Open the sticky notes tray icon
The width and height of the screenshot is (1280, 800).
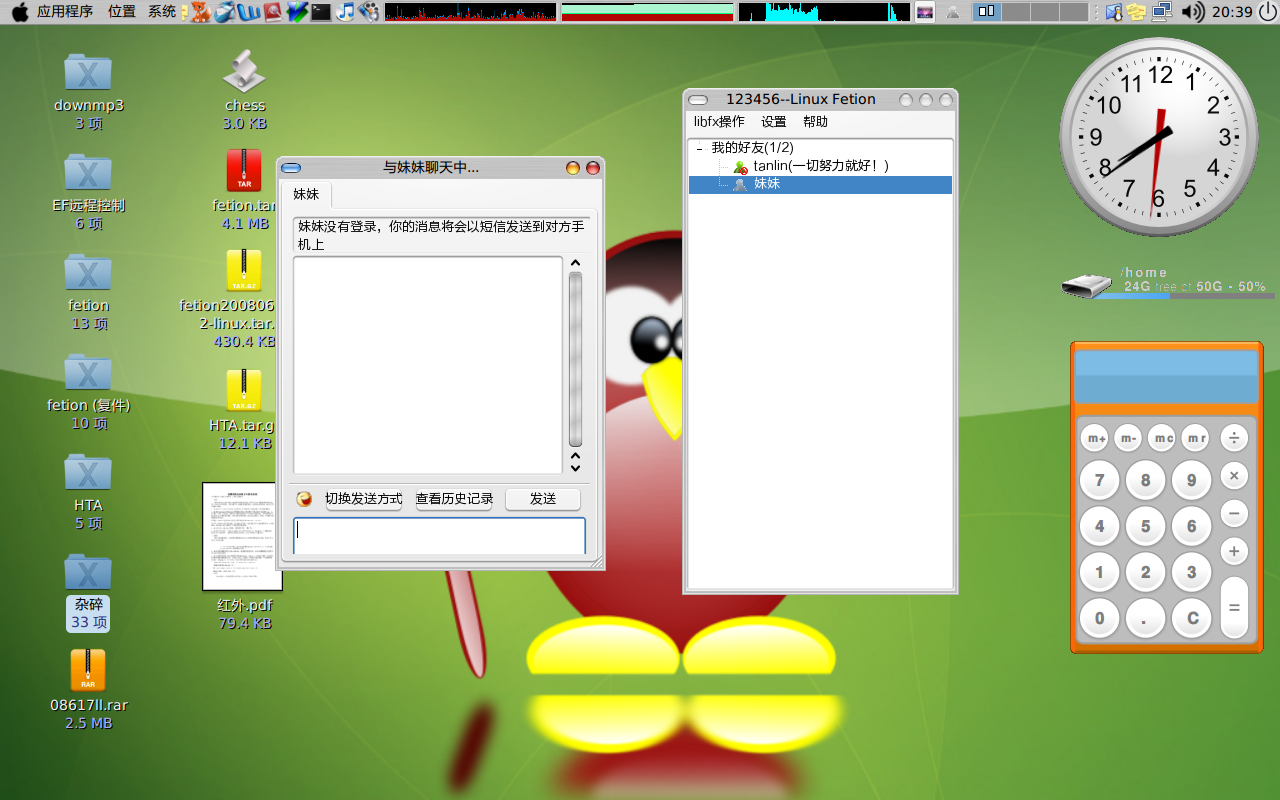(1137, 12)
